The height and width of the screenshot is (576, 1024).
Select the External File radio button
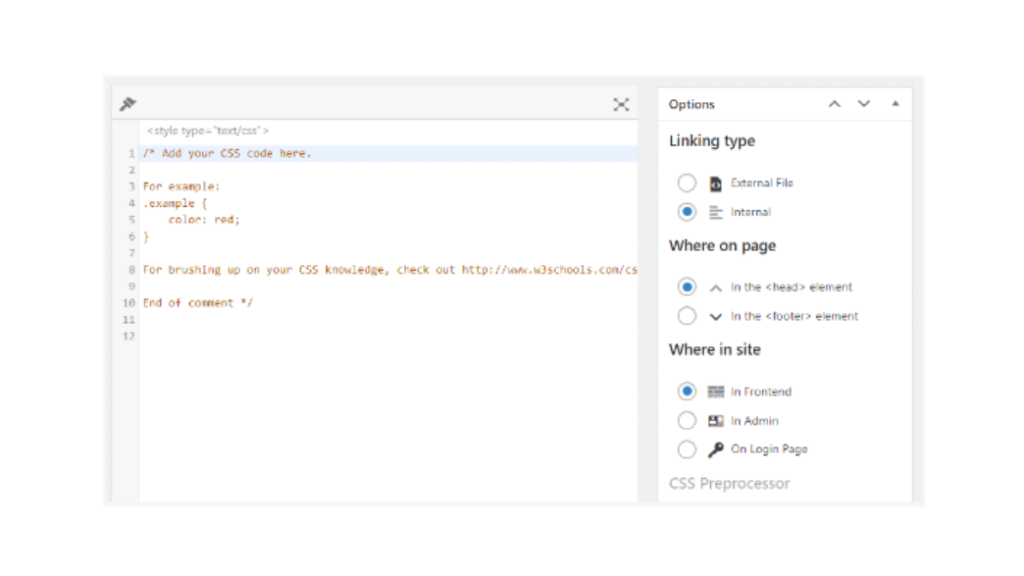point(686,183)
